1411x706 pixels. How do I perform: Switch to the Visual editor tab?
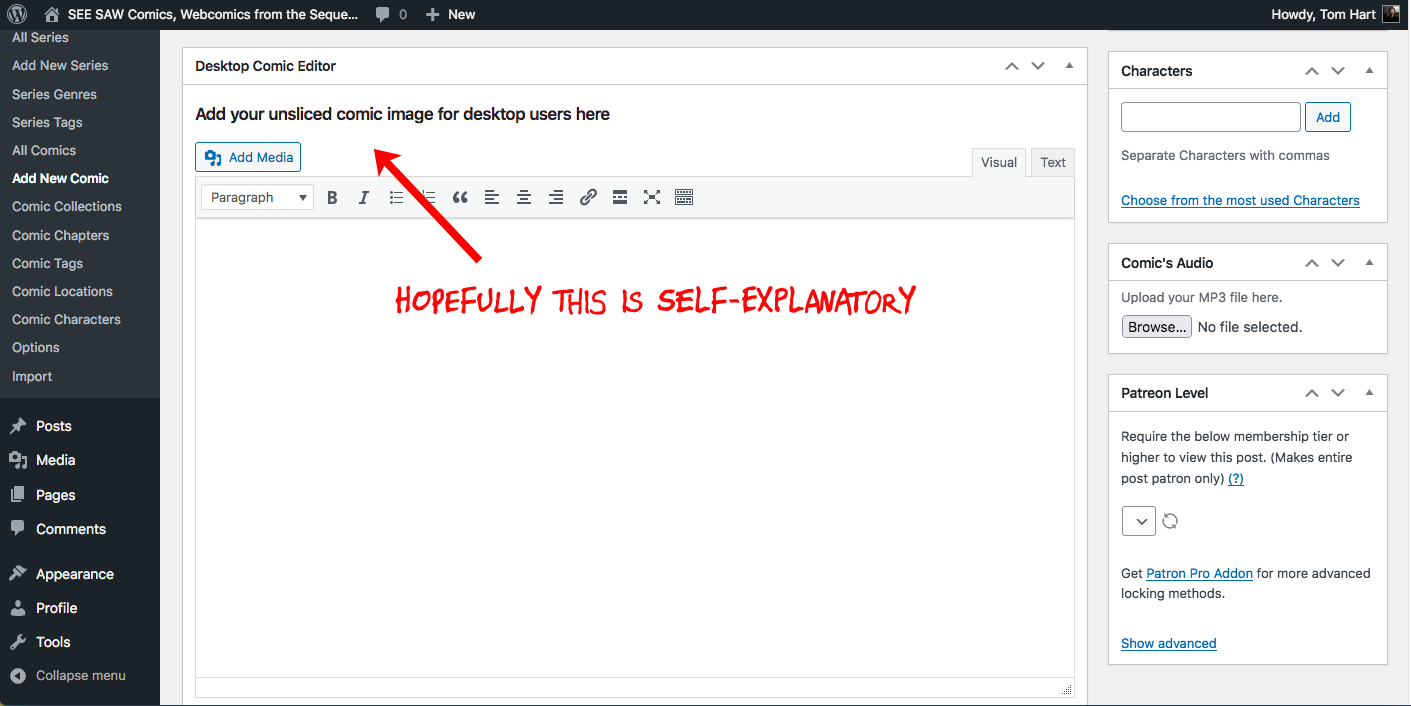[x=999, y=162]
